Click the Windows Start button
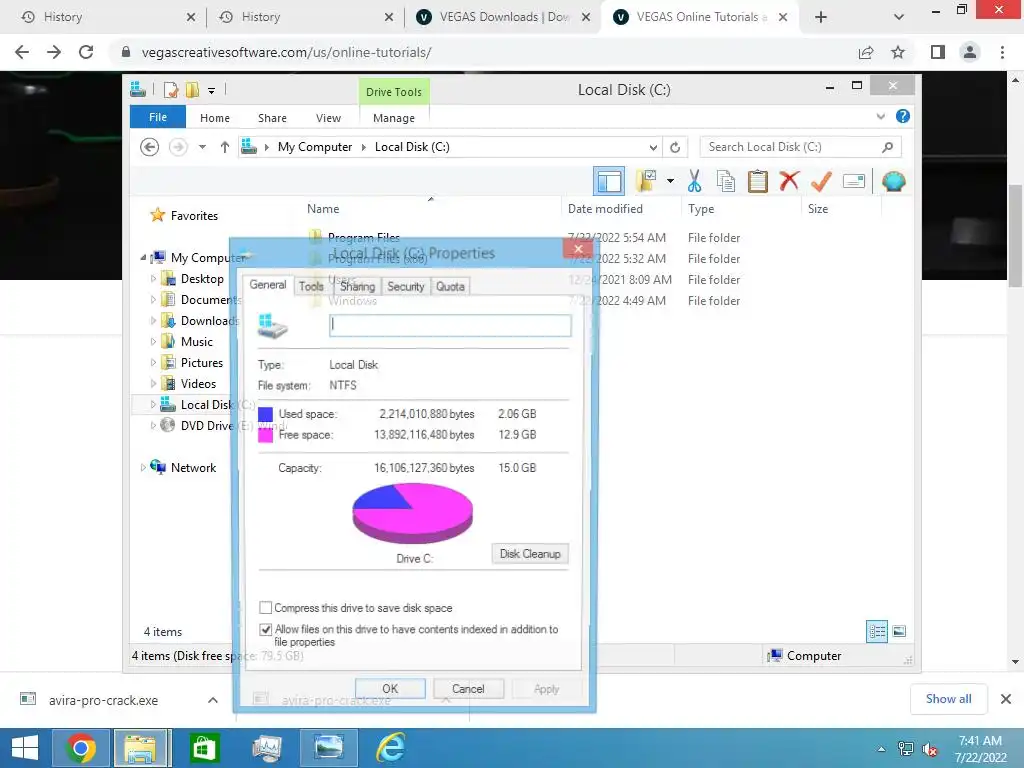Screen dimensions: 1024x768 click(x=25, y=748)
